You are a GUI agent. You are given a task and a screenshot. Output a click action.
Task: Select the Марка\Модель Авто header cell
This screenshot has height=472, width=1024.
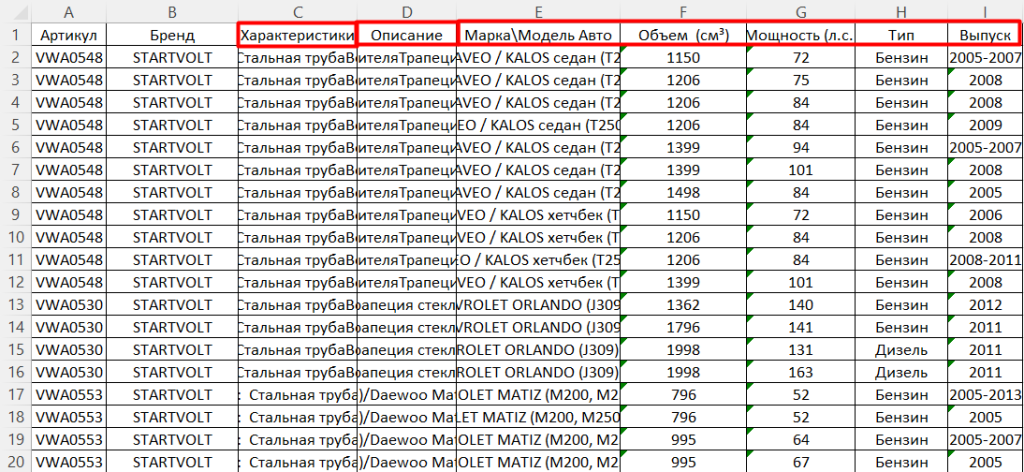click(538, 35)
